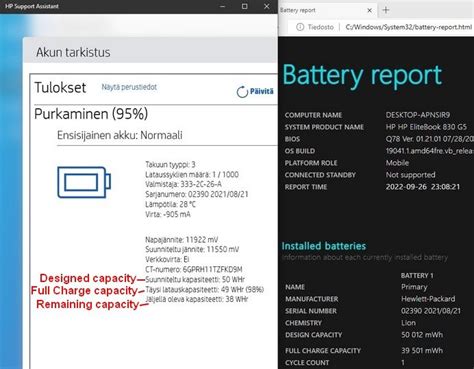Click the info icon beside Tiedosto in address bar

300,27
